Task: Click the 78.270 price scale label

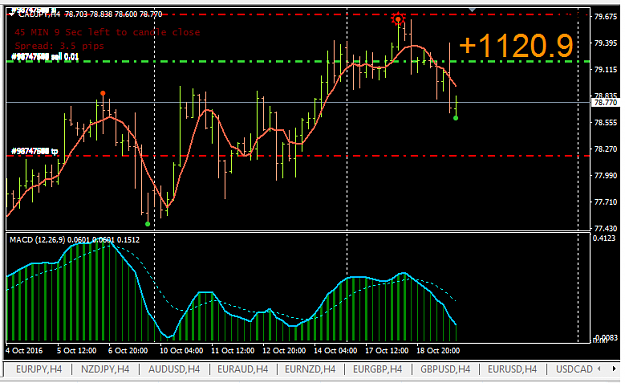Action: point(605,149)
